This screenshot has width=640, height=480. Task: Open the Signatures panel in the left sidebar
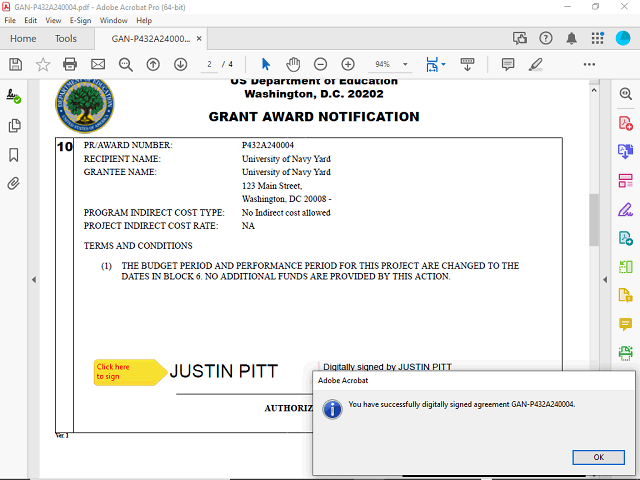pyautogui.click(x=14, y=97)
